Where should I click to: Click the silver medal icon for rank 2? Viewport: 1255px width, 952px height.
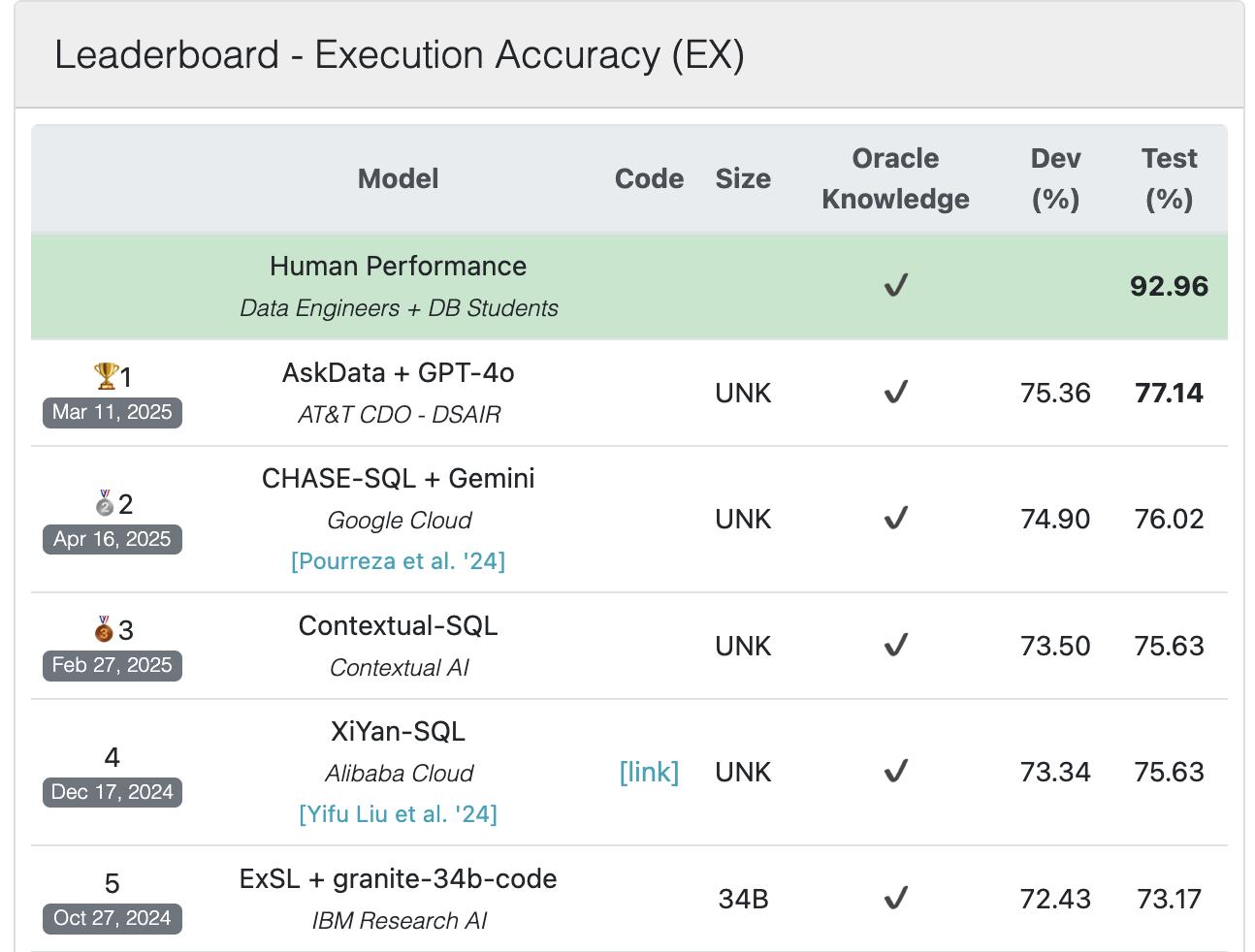(x=105, y=503)
